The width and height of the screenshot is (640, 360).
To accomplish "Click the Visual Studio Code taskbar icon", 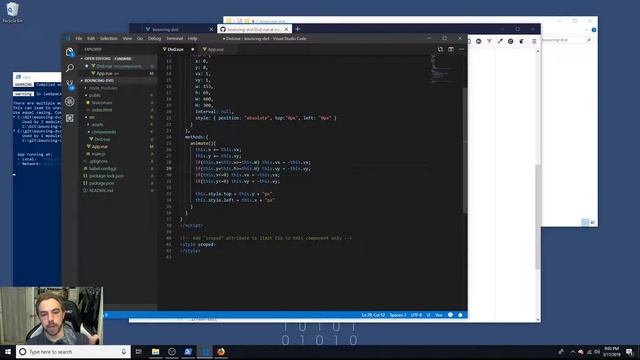I will (x=204, y=351).
